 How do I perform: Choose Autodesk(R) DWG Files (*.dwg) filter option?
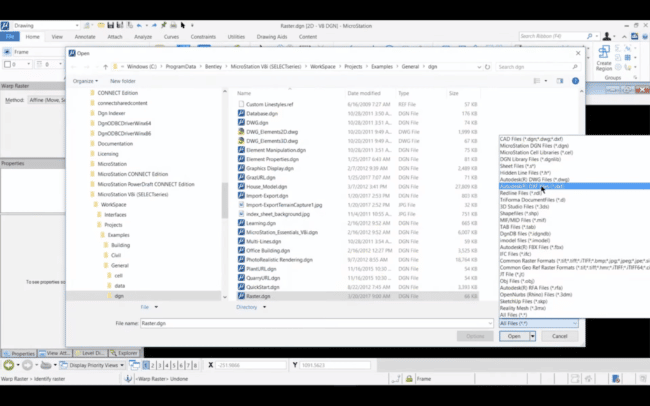[534, 180]
